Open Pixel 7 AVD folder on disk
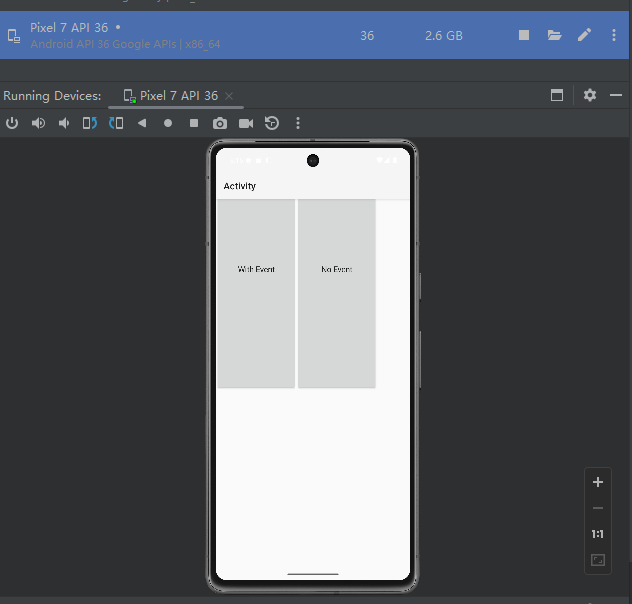The image size is (632, 604). [x=554, y=35]
